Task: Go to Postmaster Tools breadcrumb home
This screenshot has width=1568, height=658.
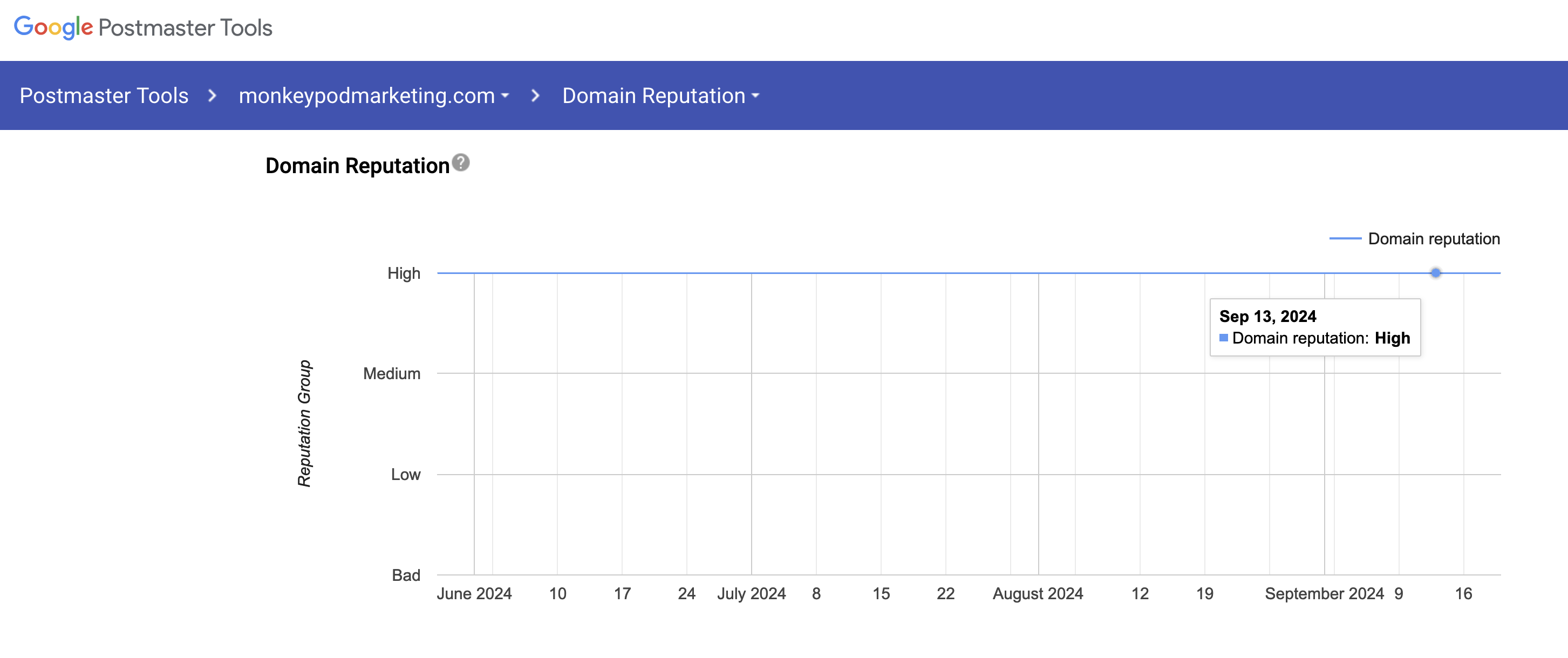Action: [104, 95]
